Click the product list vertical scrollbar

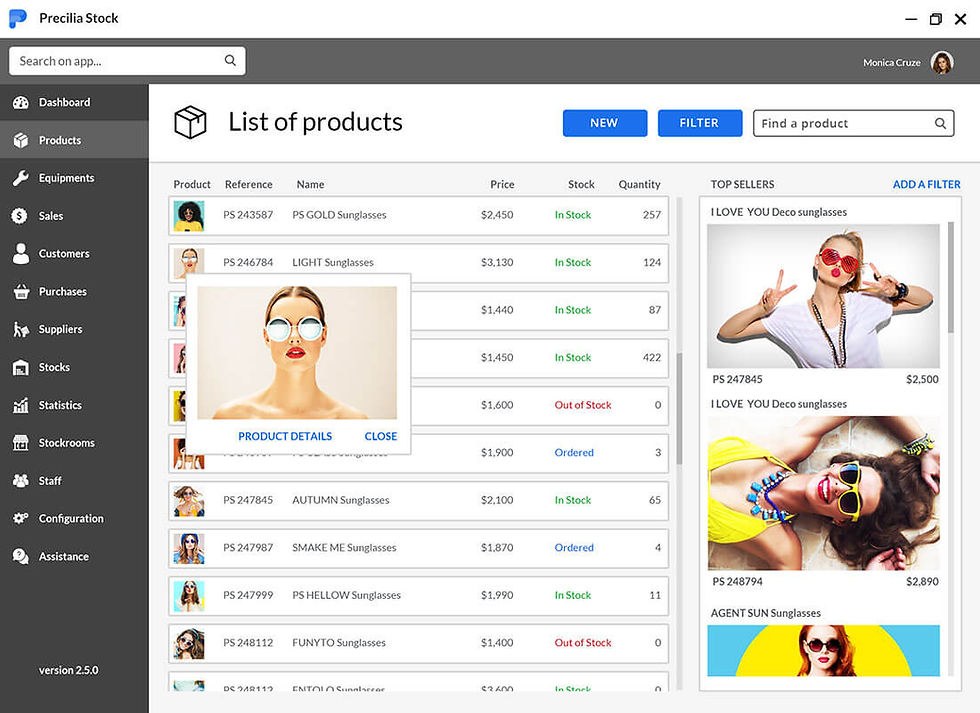[x=679, y=409]
